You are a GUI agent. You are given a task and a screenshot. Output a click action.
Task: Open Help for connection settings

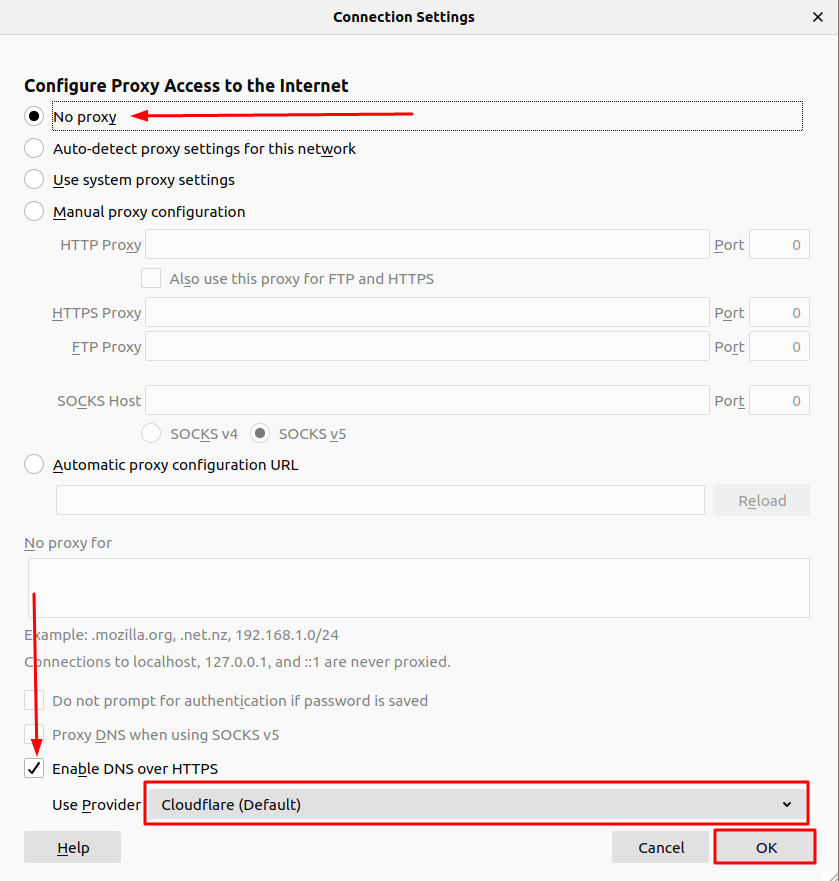pos(72,847)
